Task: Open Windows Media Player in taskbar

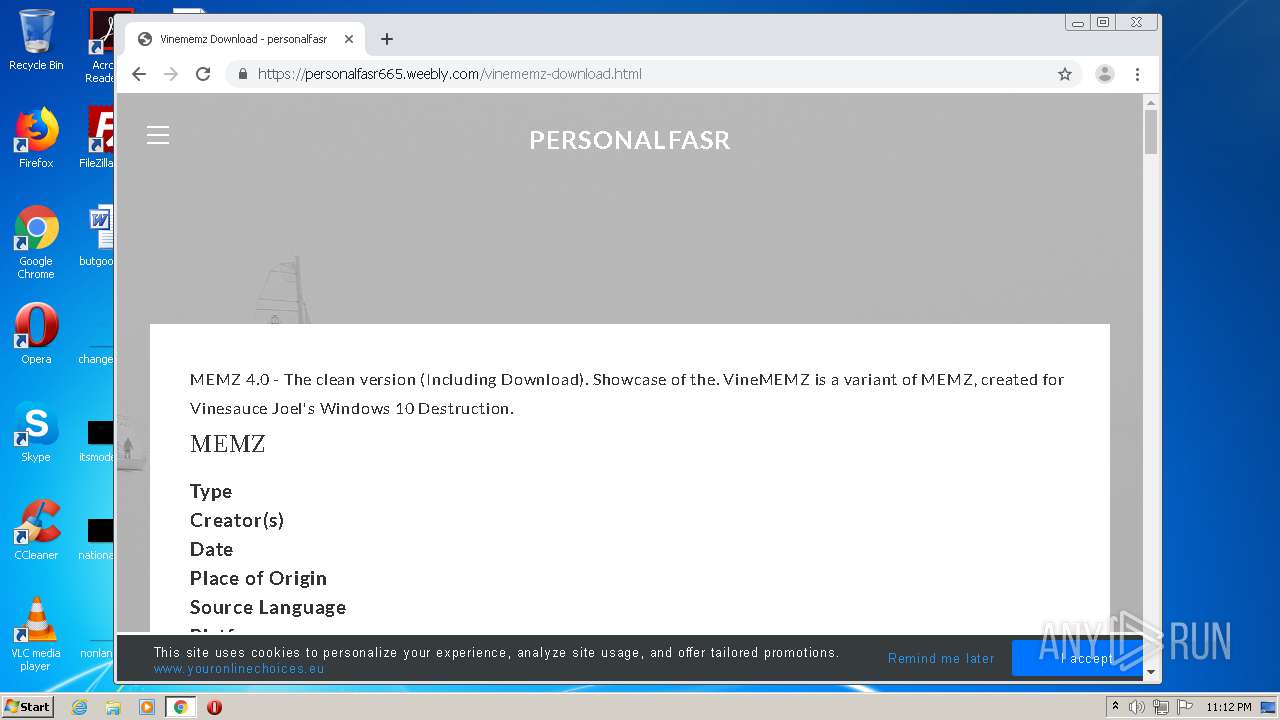Action: 146,707
